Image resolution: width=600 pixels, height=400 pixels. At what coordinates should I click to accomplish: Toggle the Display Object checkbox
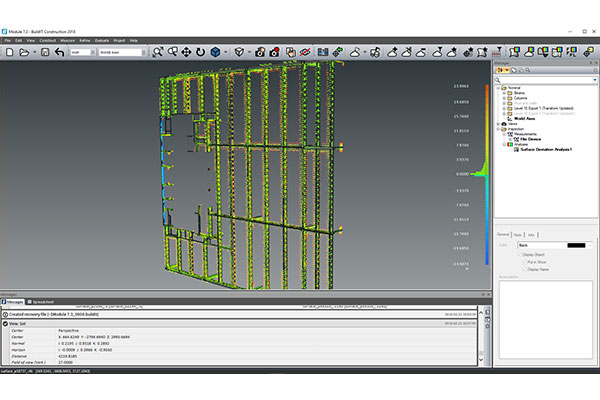(519, 254)
